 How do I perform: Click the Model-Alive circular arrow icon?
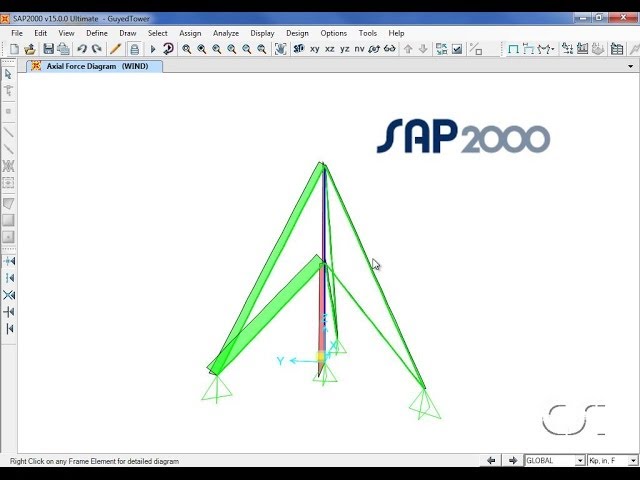[168, 49]
